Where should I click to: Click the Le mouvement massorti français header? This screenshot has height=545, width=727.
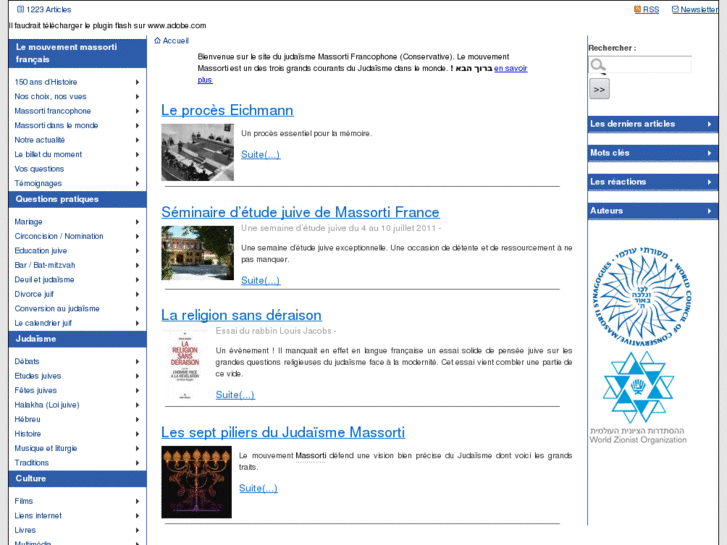point(77,53)
